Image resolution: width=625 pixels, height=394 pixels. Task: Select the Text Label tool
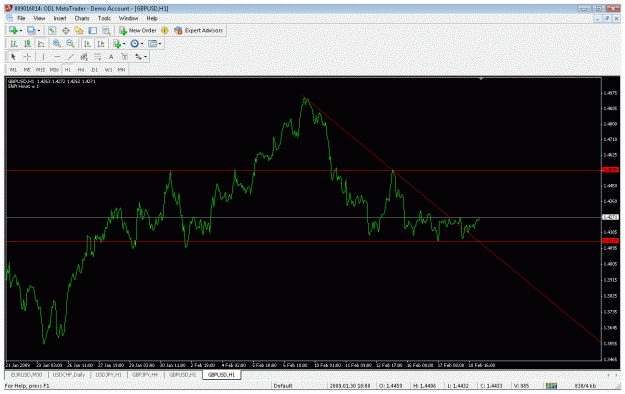(125, 57)
